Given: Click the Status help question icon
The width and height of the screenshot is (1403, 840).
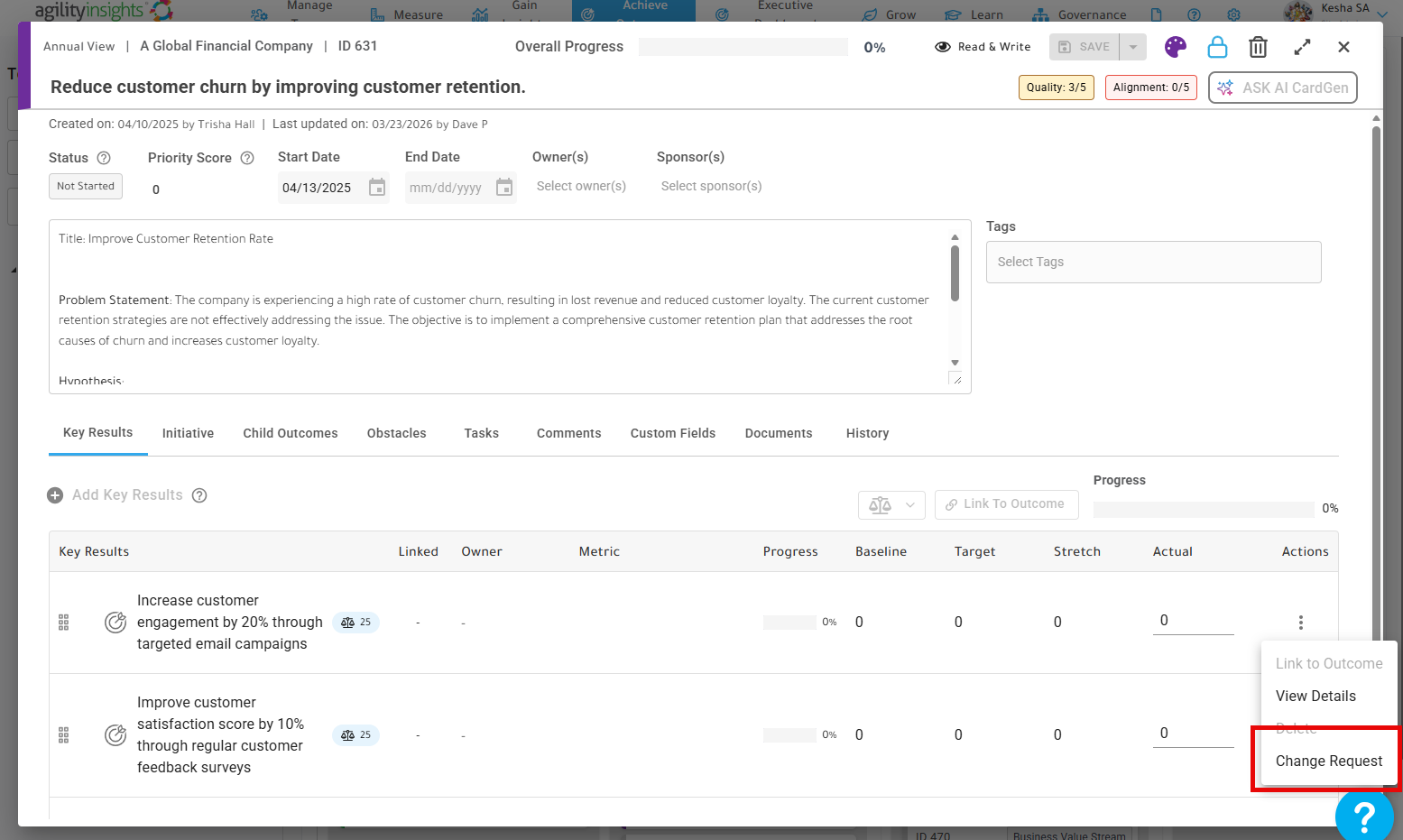Looking at the screenshot, I should coord(104,158).
